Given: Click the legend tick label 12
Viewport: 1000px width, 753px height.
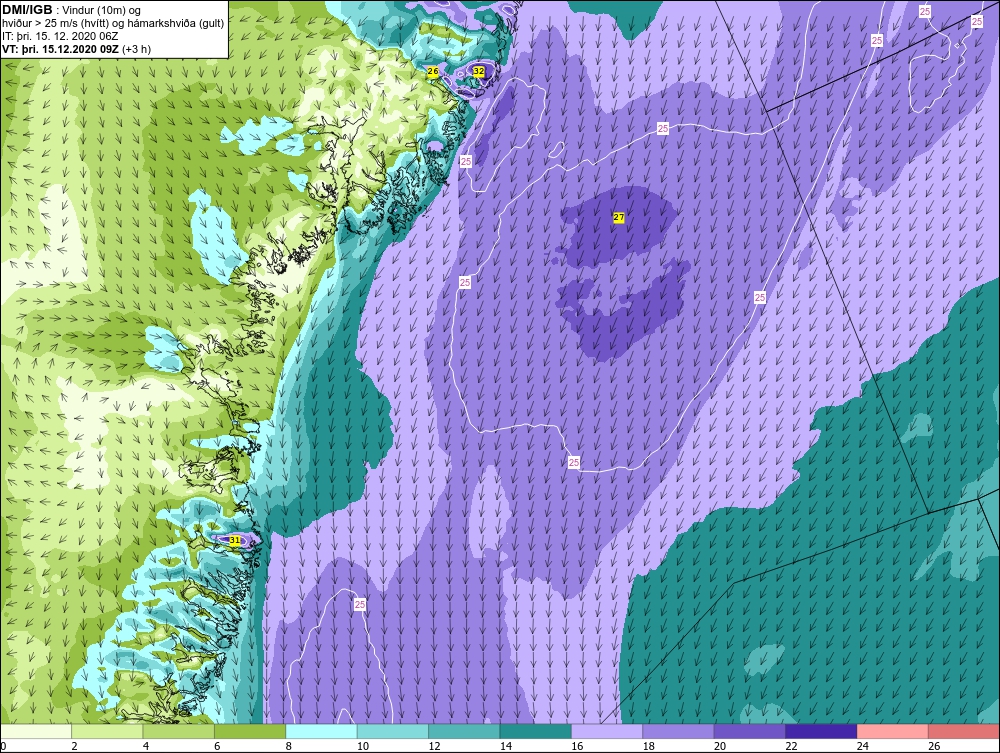Looking at the screenshot, I should [x=434, y=746].
